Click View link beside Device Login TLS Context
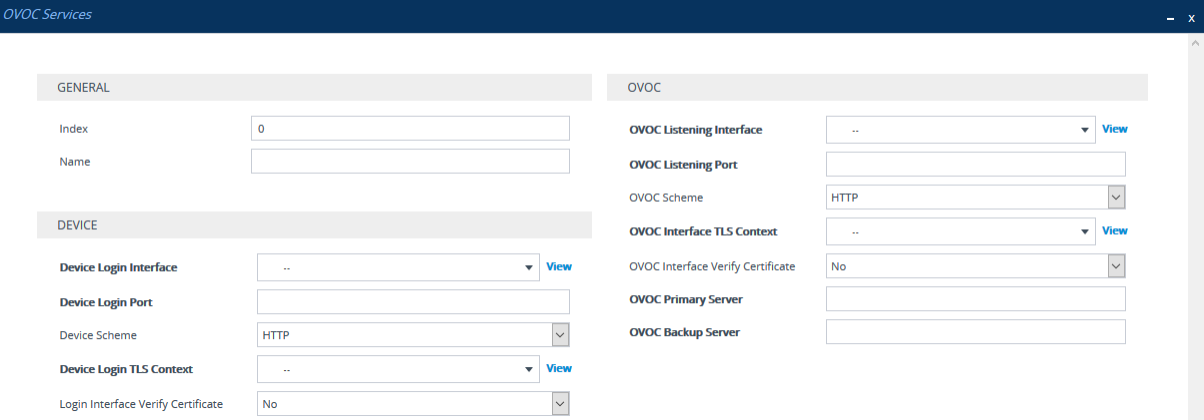The height and width of the screenshot is (420, 1204). point(559,369)
